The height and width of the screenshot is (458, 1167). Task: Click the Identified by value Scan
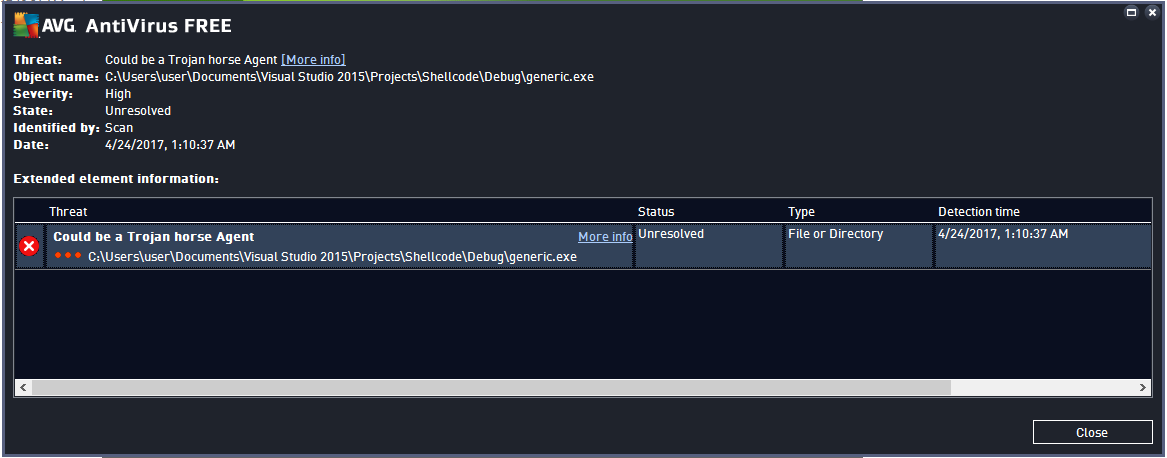[x=119, y=128]
